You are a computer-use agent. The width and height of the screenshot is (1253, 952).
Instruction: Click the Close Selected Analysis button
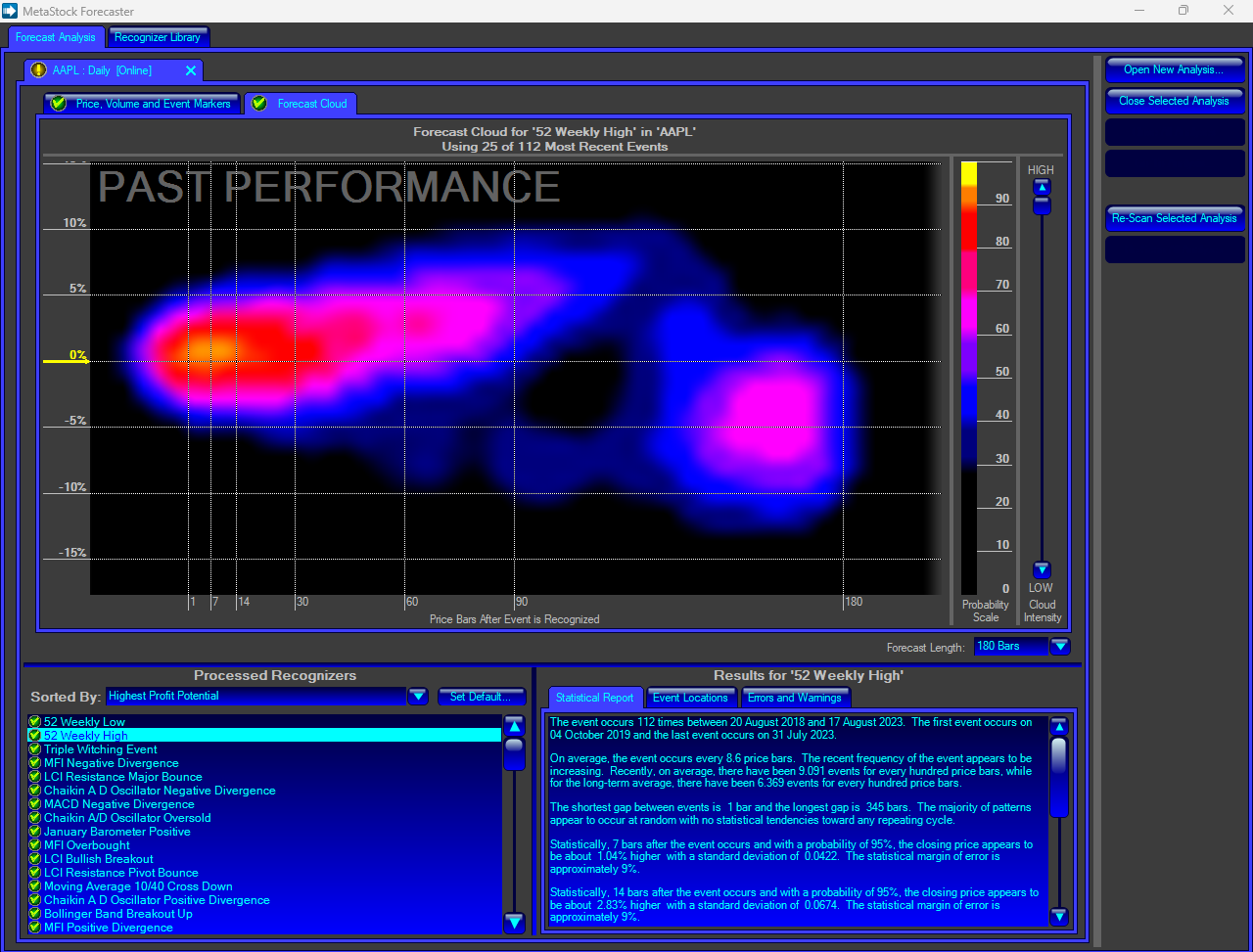pyautogui.click(x=1174, y=101)
